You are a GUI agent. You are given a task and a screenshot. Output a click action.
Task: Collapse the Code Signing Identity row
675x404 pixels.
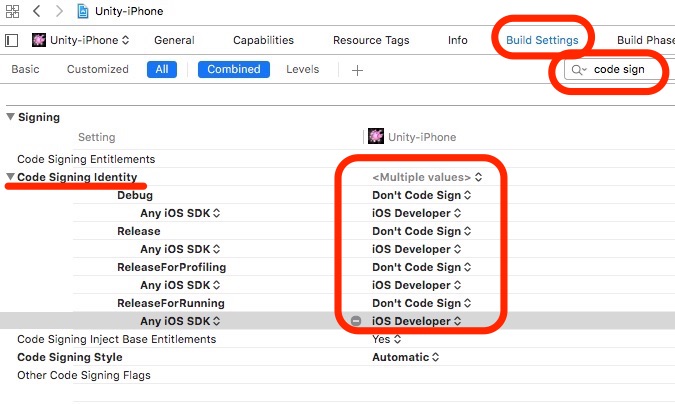pyautogui.click(x=11, y=177)
